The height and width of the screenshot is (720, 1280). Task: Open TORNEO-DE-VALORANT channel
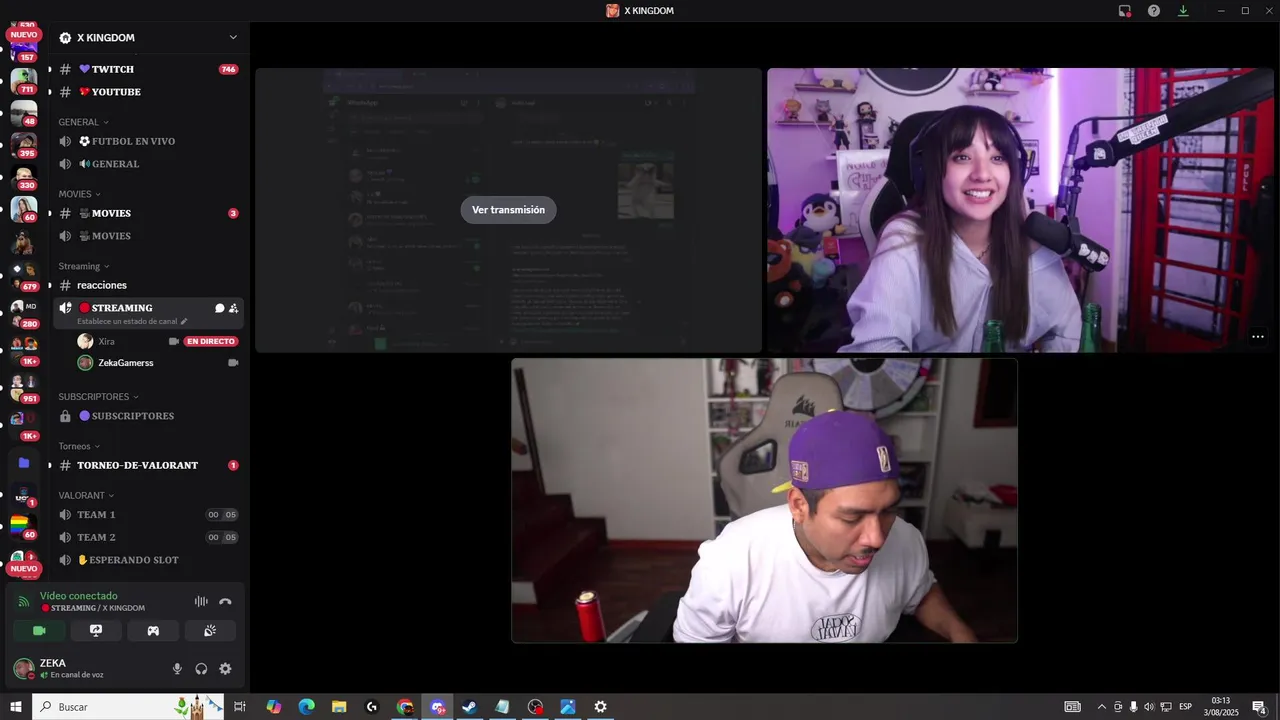pyautogui.click(x=148, y=465)
